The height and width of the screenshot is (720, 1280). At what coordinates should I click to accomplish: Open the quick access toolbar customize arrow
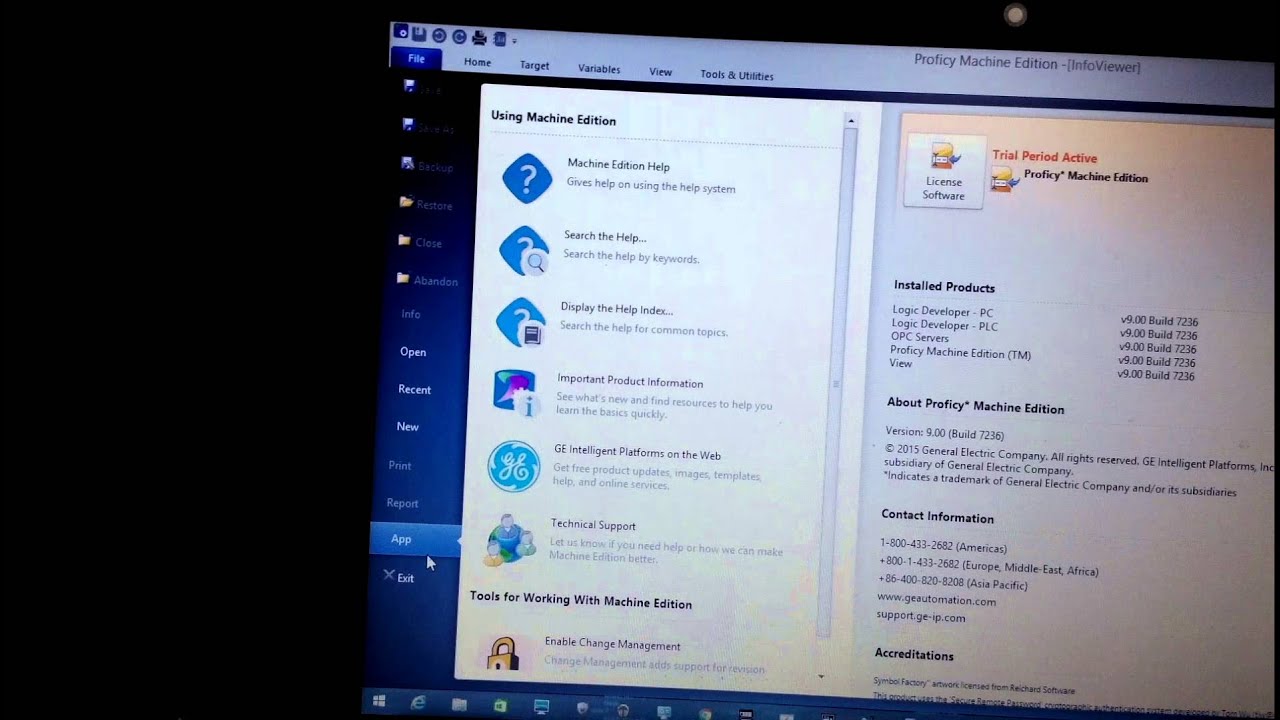514,41
